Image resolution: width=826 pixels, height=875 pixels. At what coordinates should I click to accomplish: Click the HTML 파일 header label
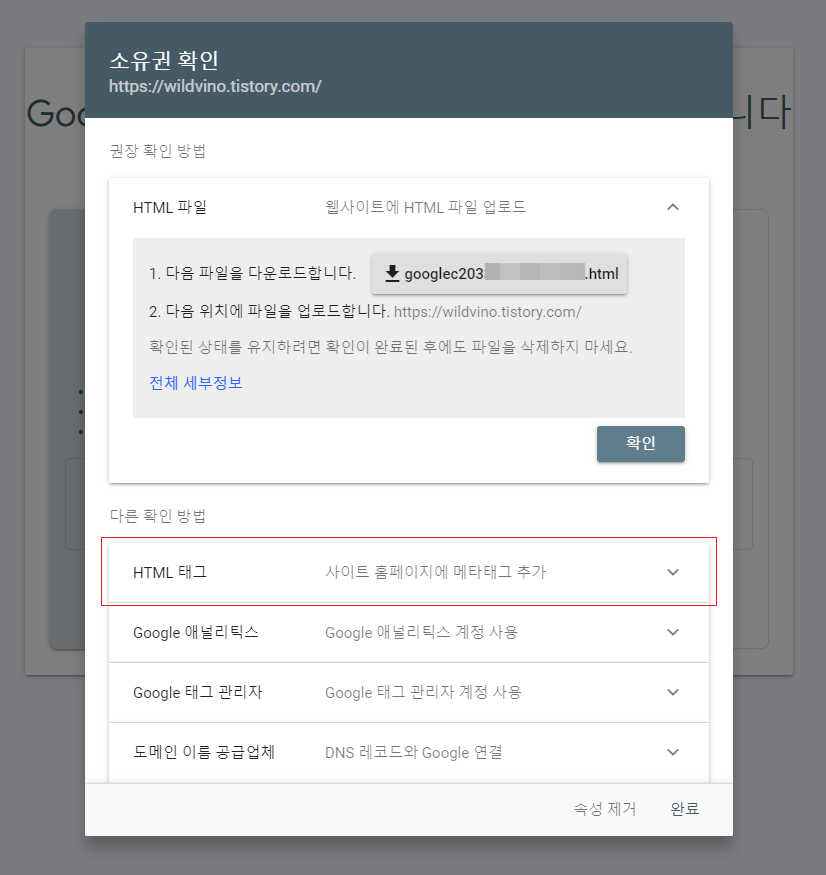click(x=170, y=208)
